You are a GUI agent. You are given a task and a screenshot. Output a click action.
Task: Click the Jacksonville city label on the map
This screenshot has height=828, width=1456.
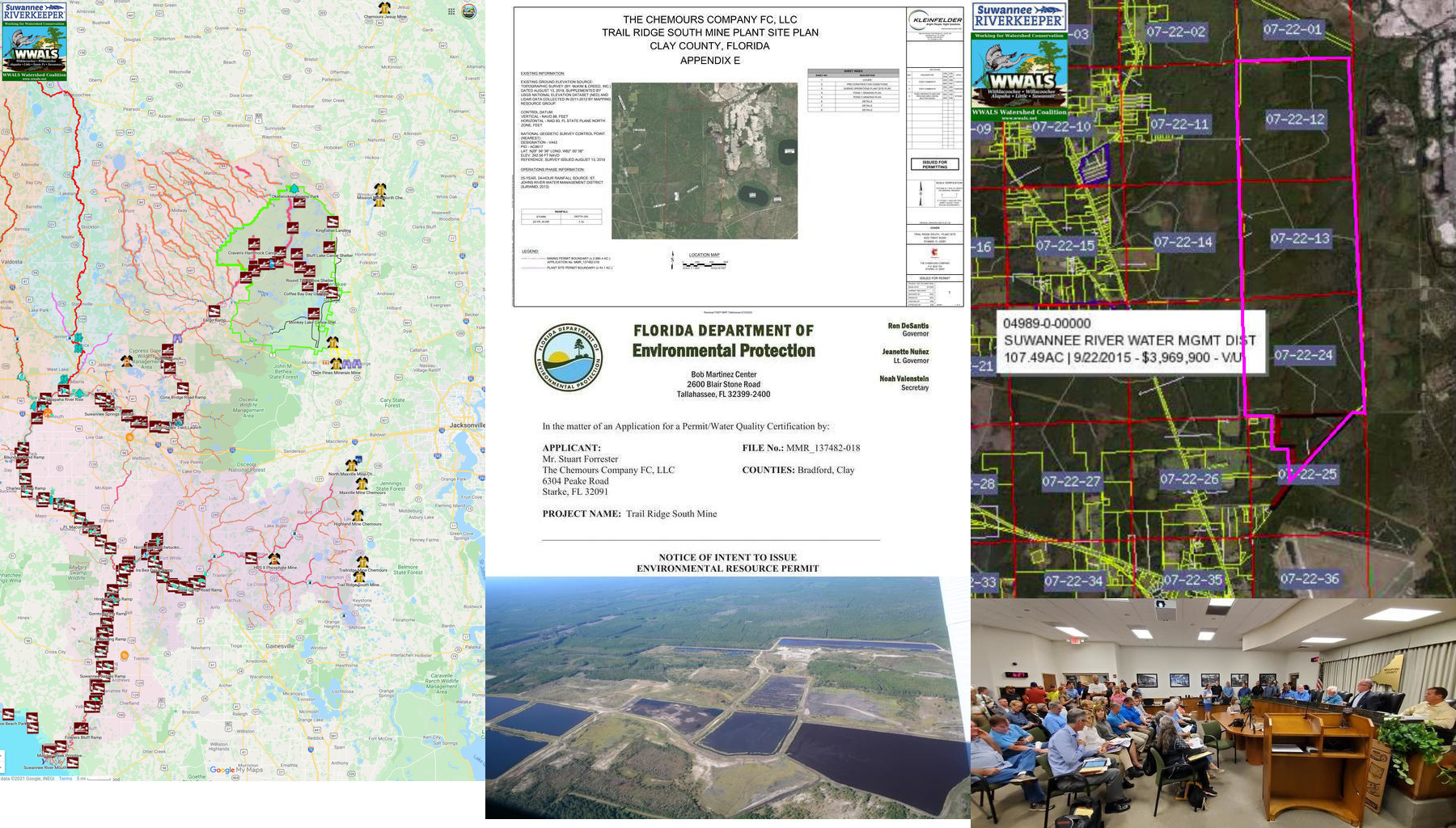[x=468, y=425]
